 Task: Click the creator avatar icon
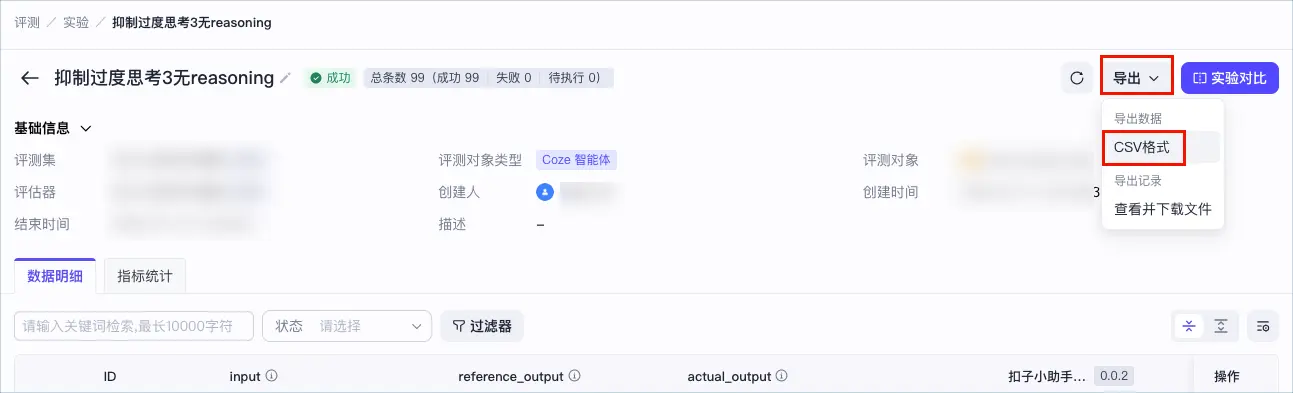545,191
